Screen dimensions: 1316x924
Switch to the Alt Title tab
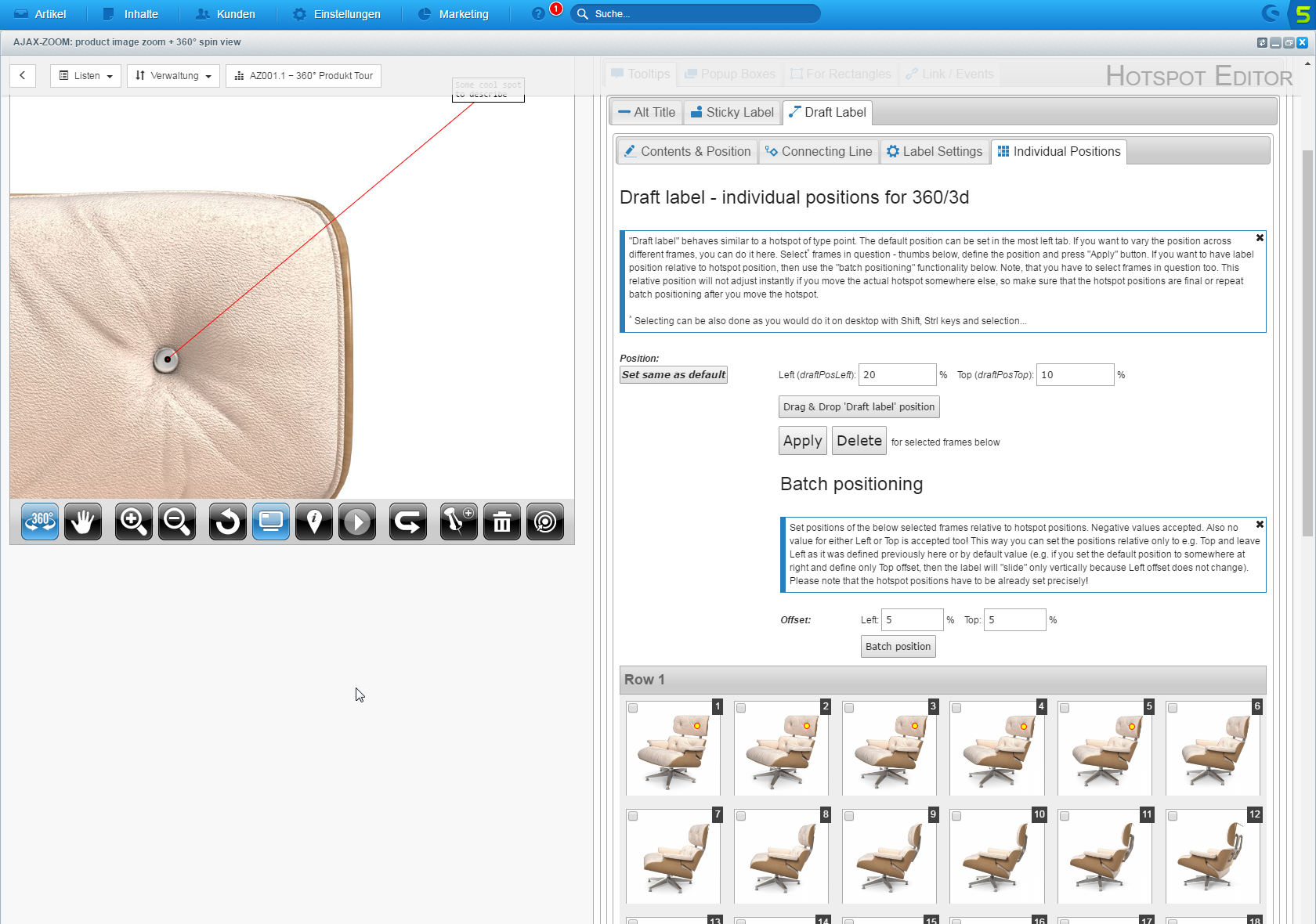[x=647, y=112]
